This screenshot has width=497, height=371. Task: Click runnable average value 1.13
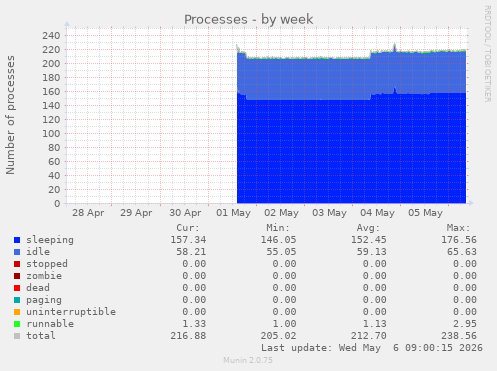(374, 324)
